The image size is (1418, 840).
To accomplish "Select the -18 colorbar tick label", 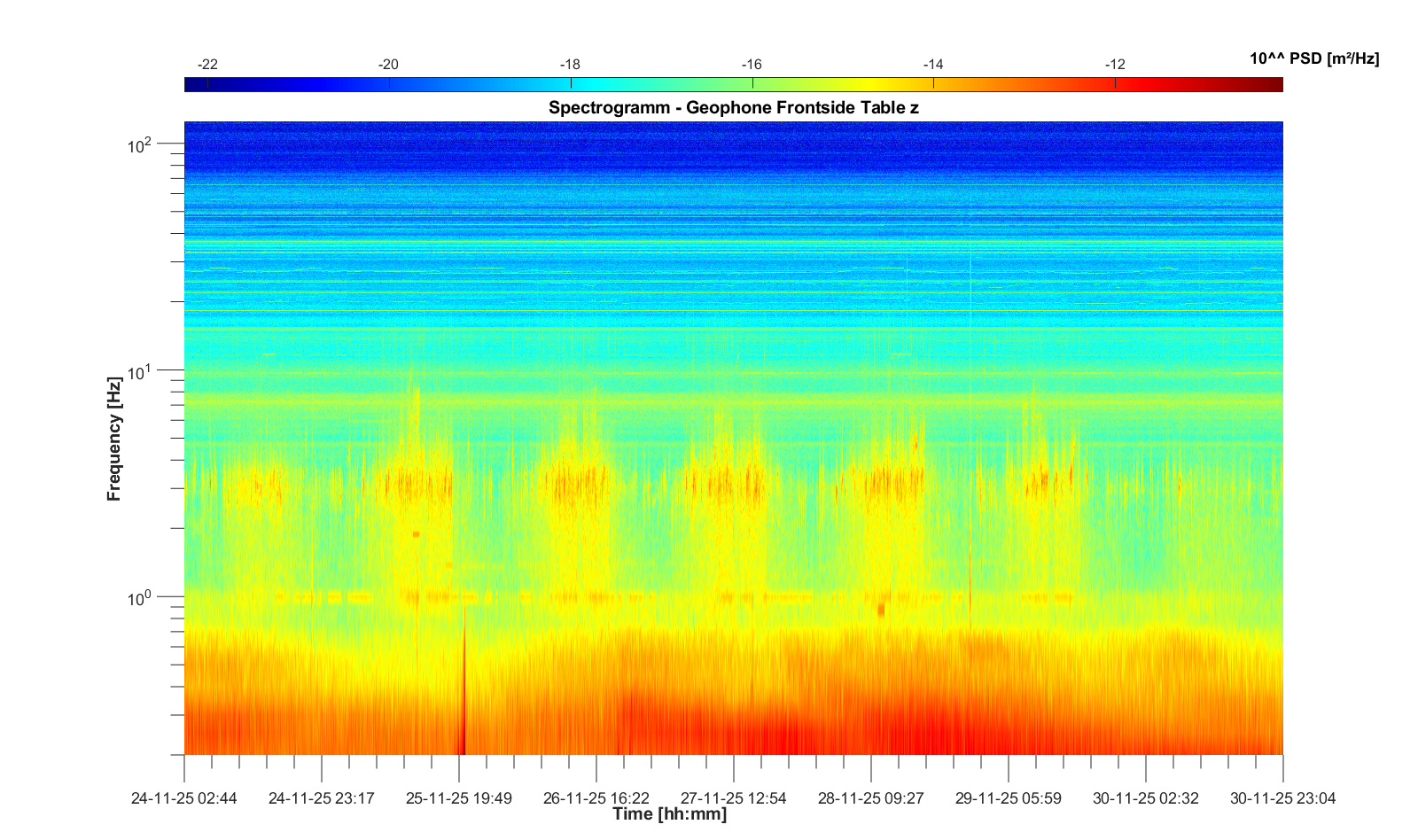I will tap(570, 65).
